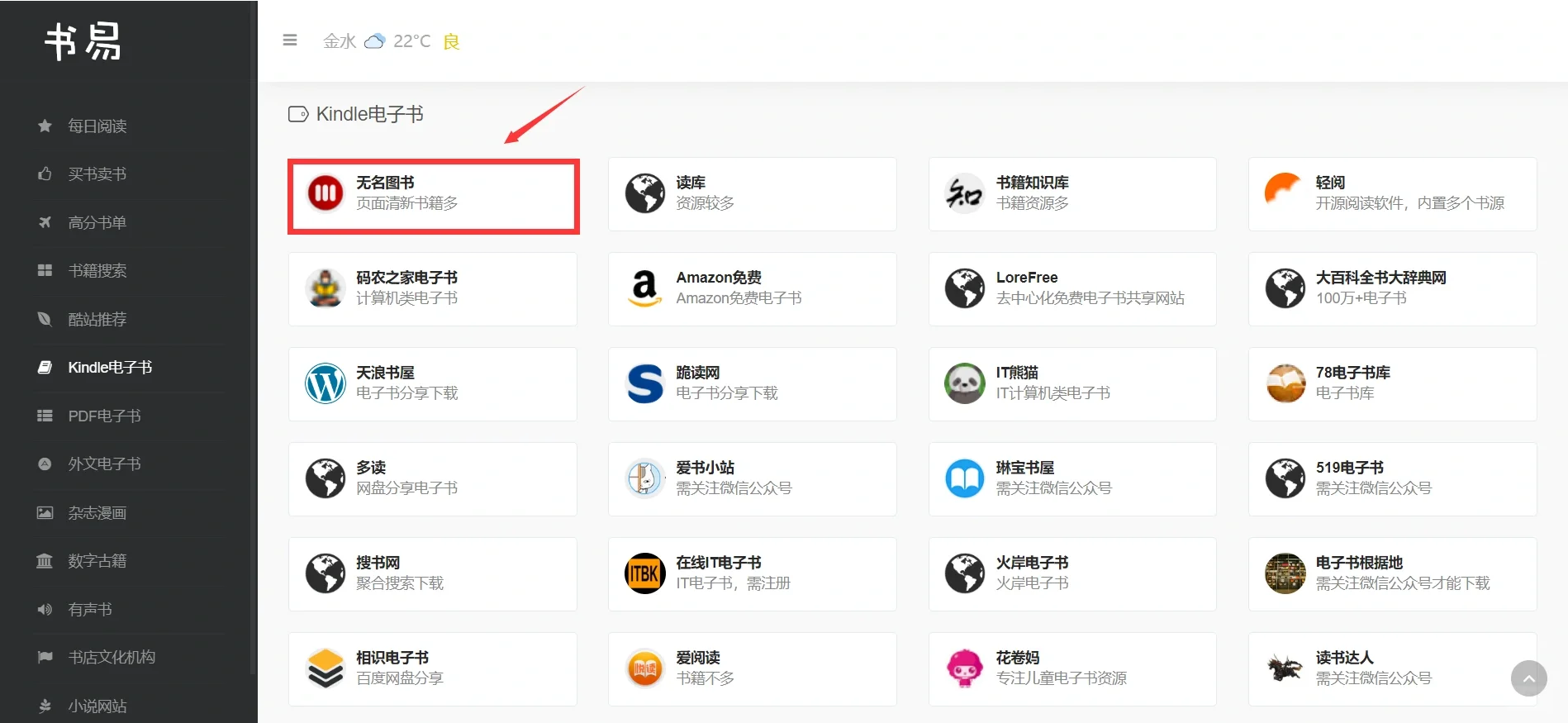Click the 搜书网 globe icon

tap(325, 573)
